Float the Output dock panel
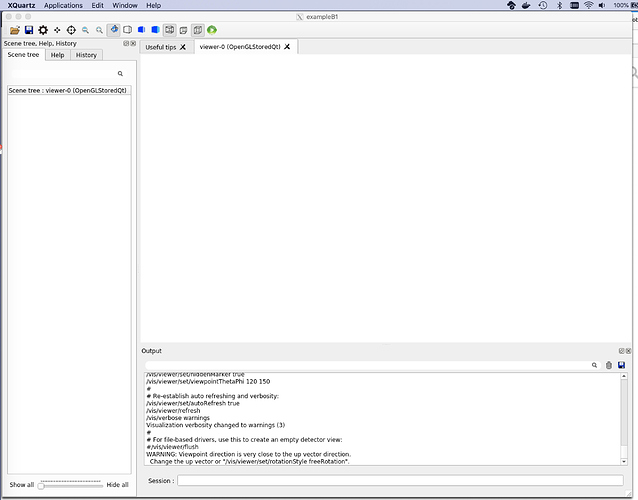The image size is (638, 500). coord(621,351)
